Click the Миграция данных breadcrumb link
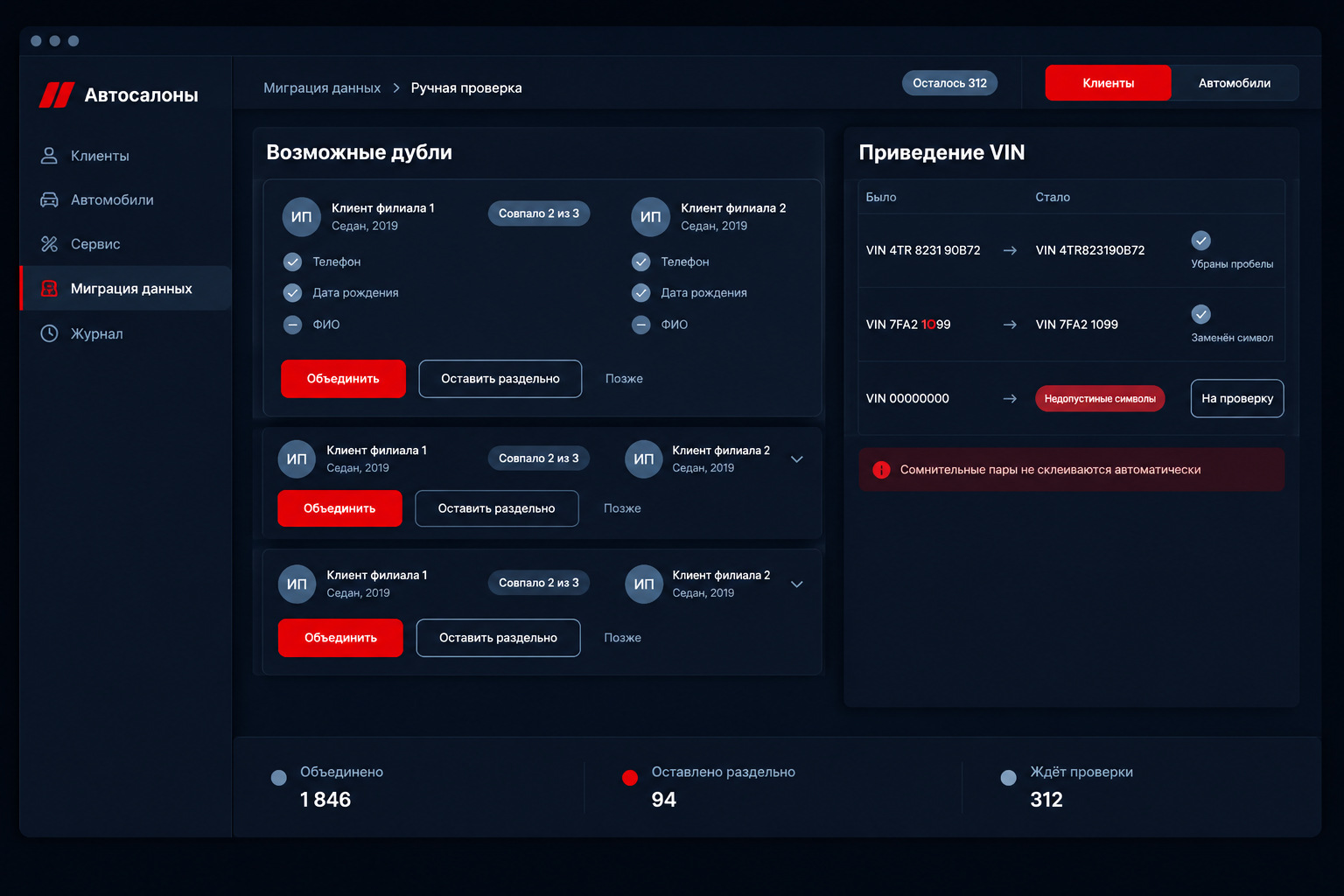The image size is (1344, 896). point(322,87)
